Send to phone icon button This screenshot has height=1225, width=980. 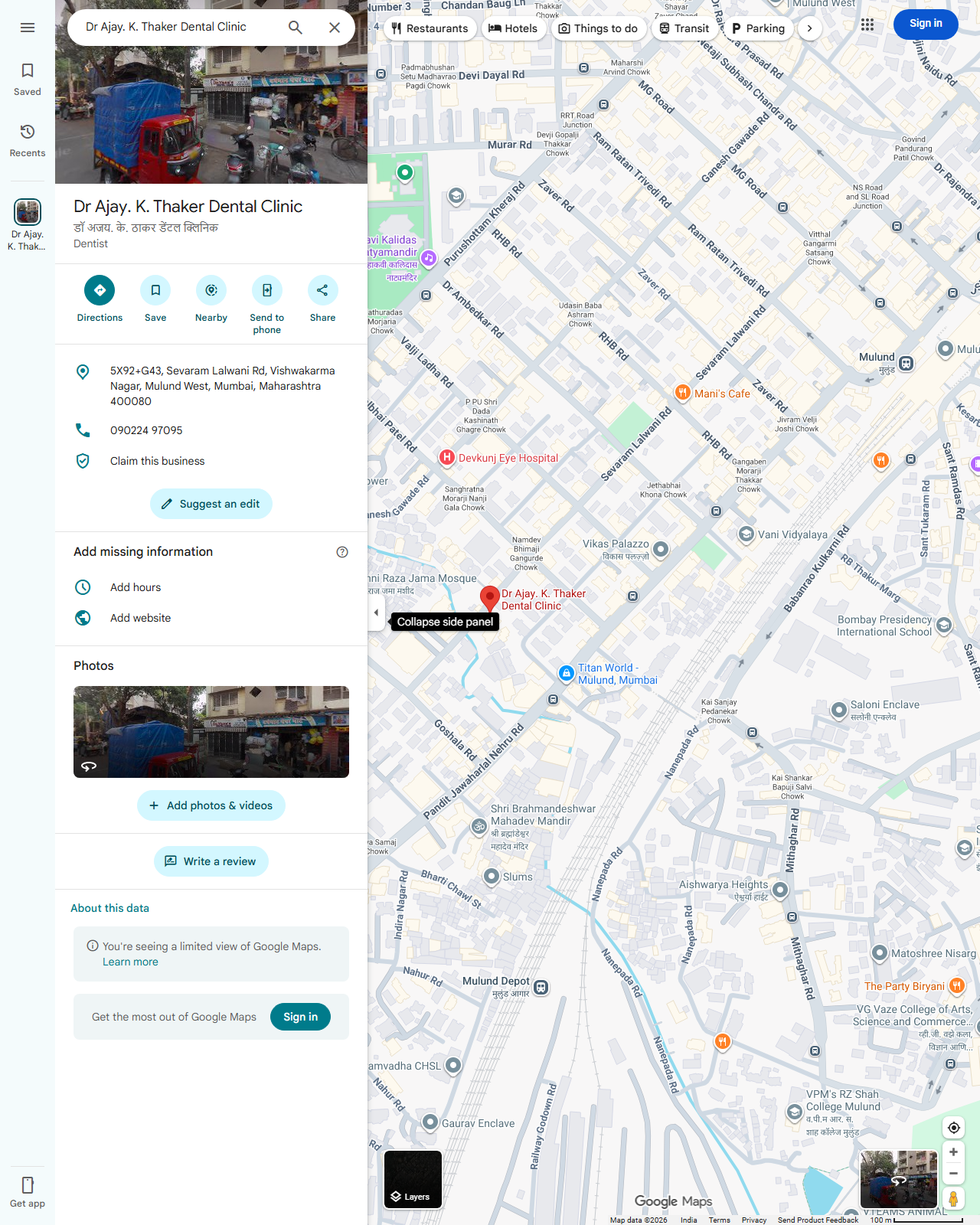[x=267, y=290]
